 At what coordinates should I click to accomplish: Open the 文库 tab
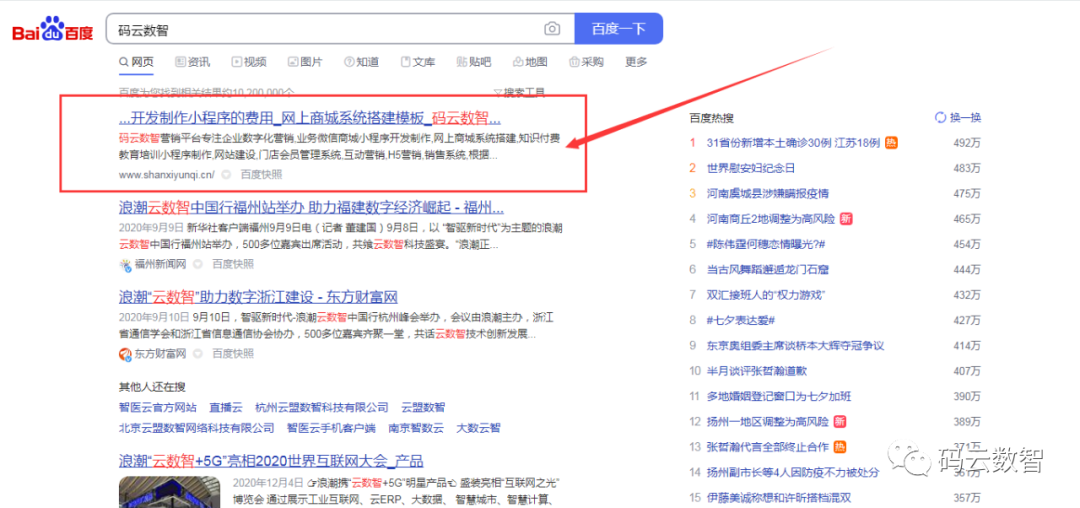418,62
